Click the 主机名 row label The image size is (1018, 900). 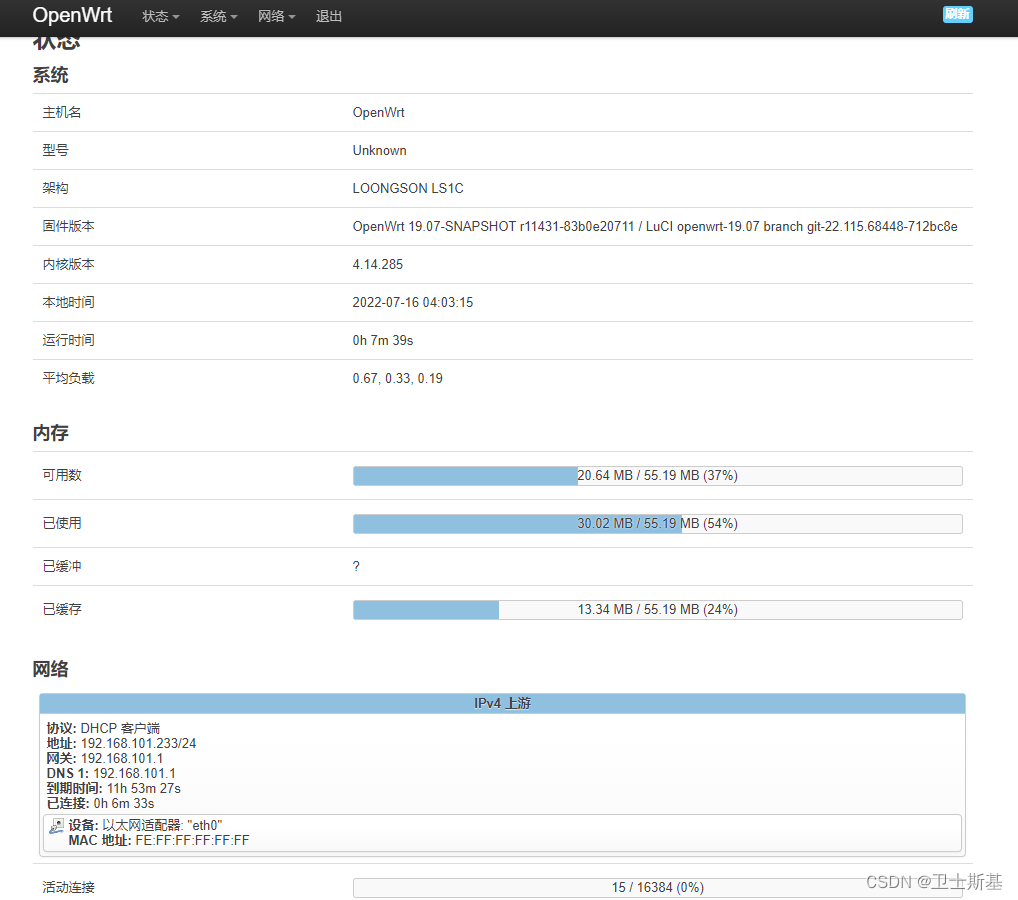click(62, 112)
